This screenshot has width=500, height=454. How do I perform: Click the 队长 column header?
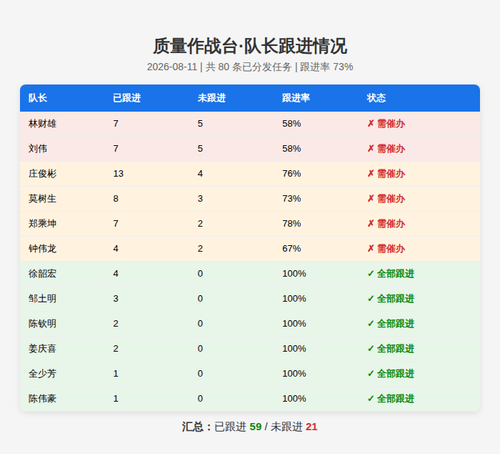tap(37, 98)
